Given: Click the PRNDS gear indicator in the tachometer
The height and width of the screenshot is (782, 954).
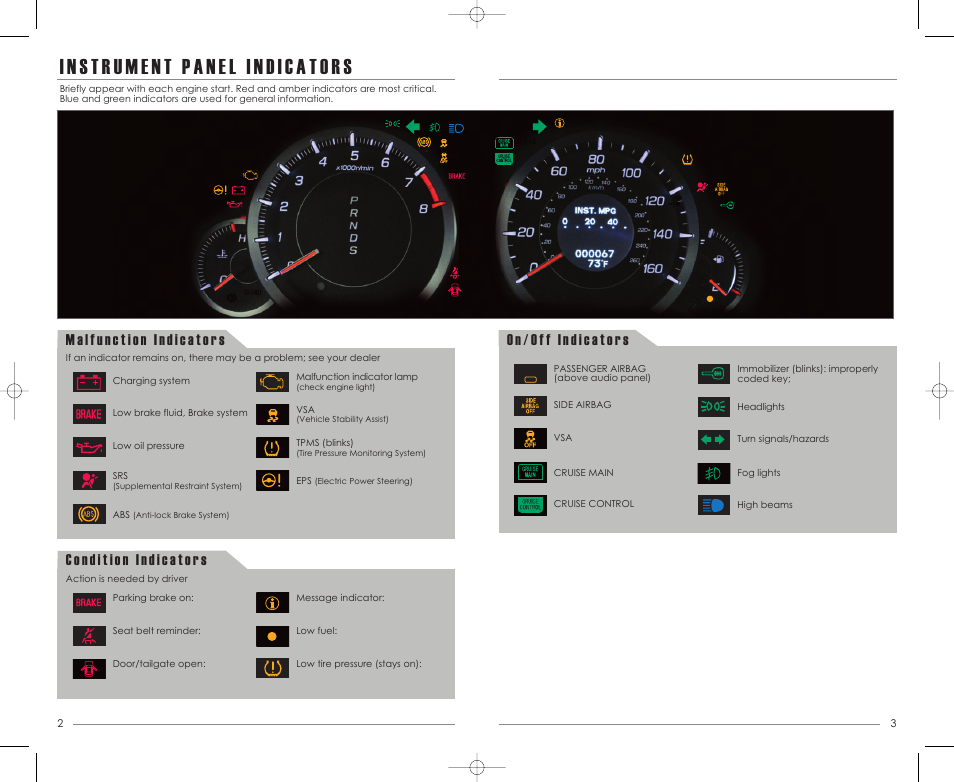Looking at the screenshot, I should [353, 225].
